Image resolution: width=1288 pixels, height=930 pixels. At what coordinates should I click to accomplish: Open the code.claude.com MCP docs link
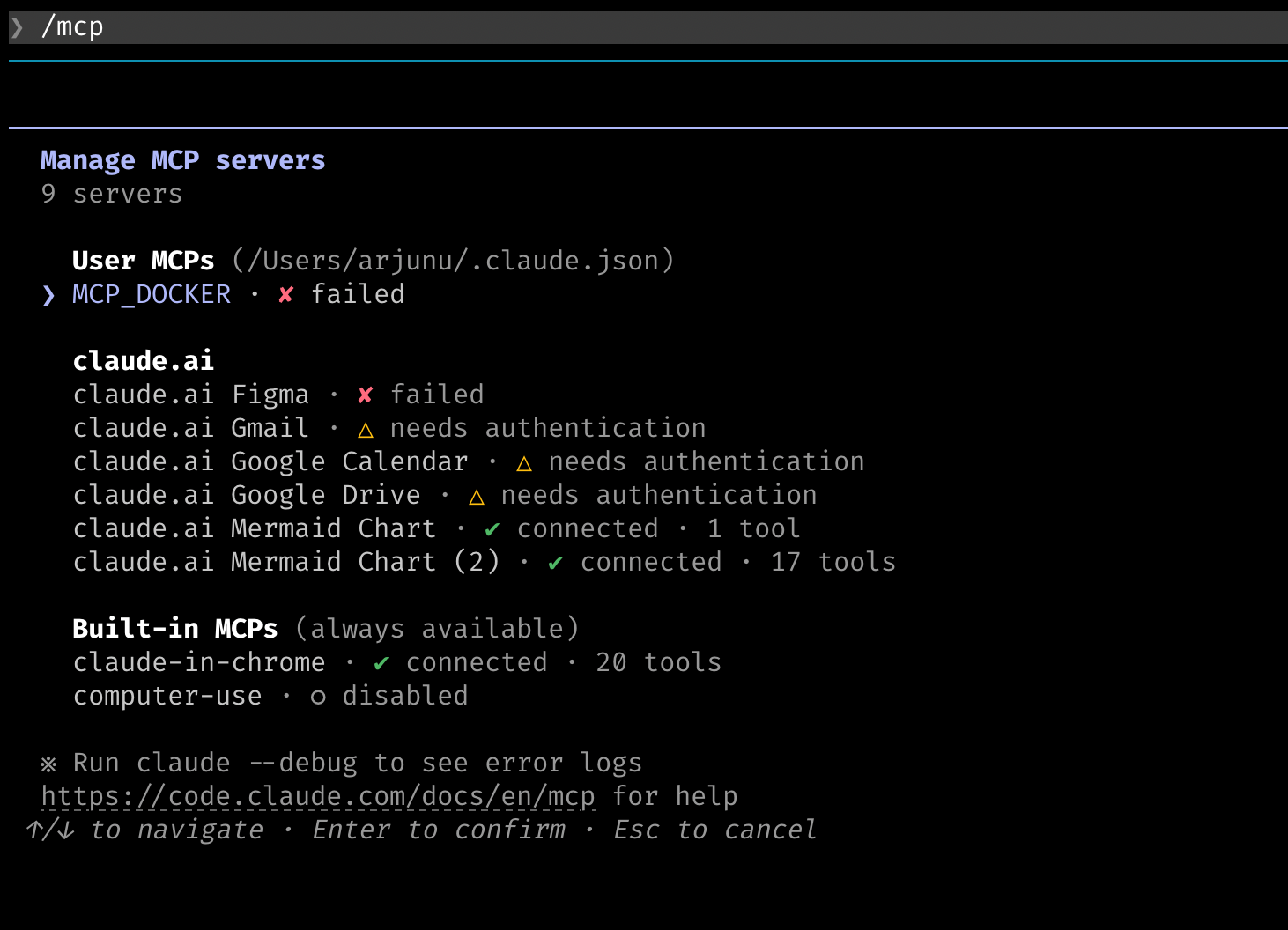(318, 796)
